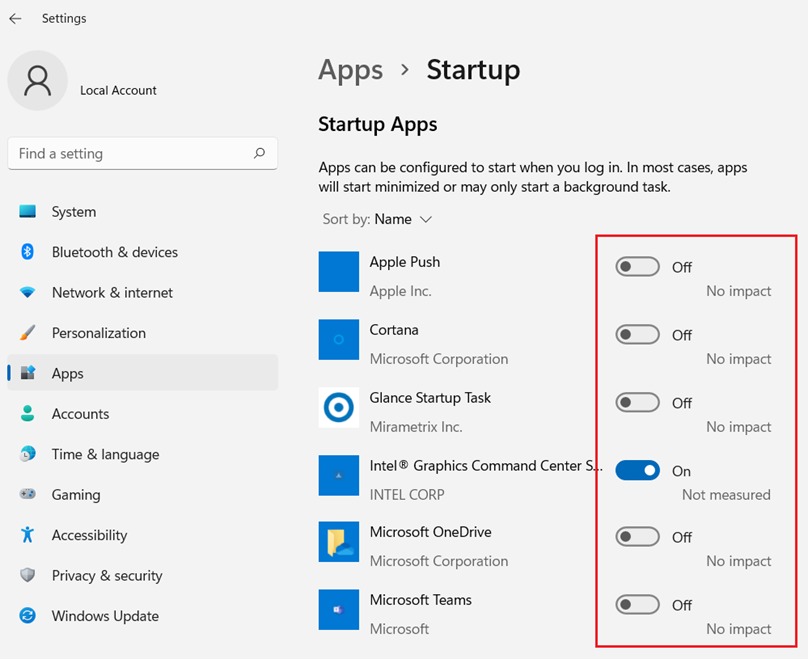Click the Windows Update sidebar icon

[28, 616]
